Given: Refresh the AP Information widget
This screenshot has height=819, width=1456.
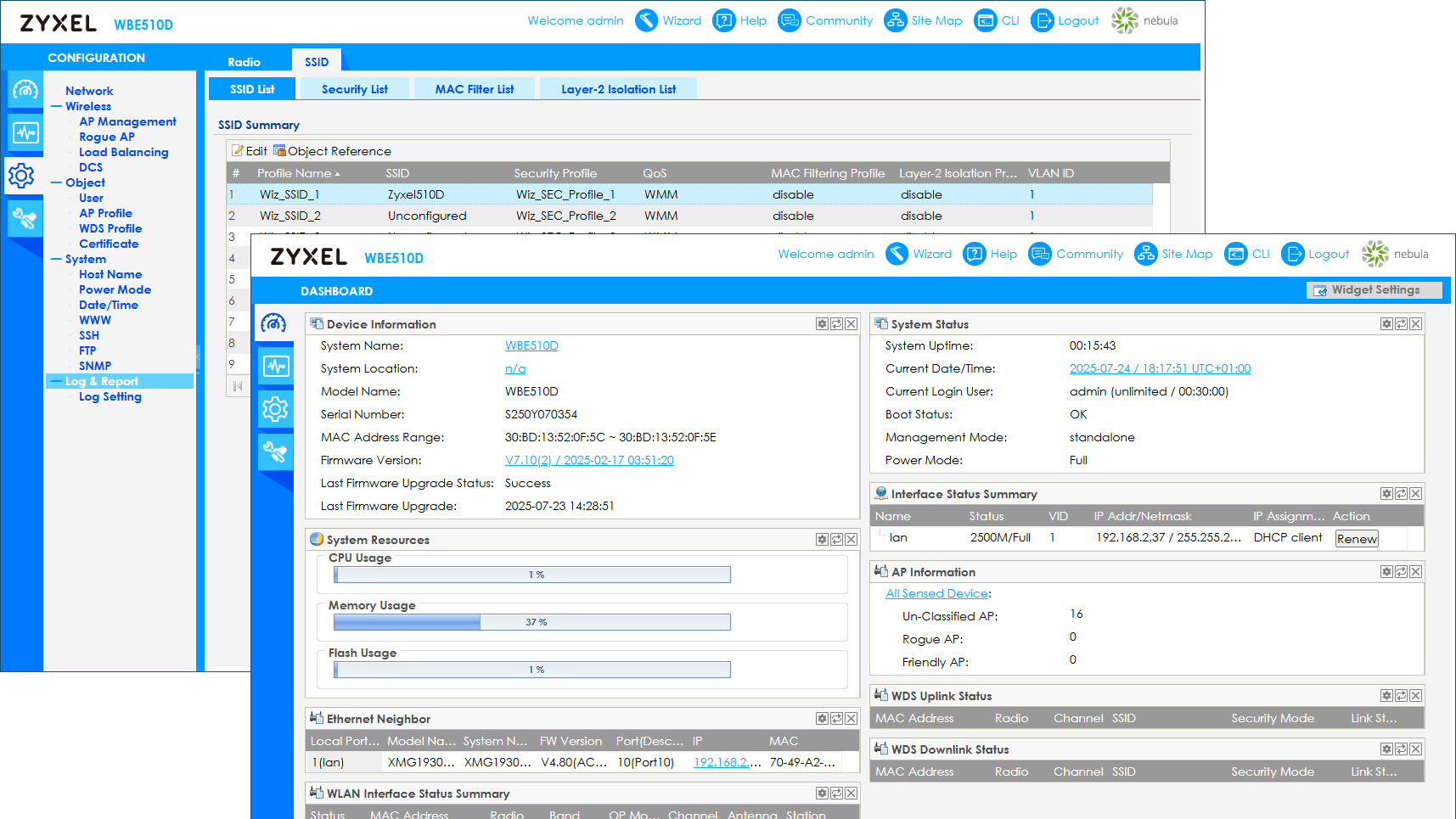Looking at the screenshot, I should [1401, 572].
